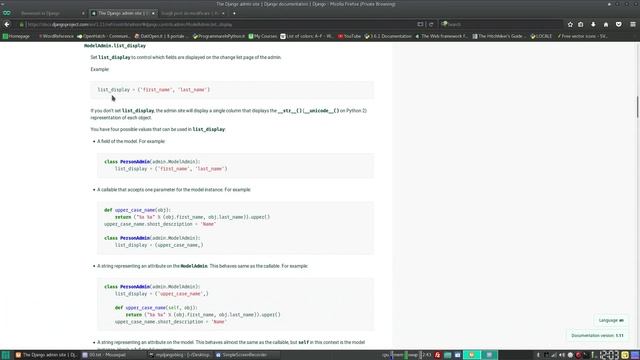
Task: Open the Documentation version 1.11 selector
Action: 597,336
